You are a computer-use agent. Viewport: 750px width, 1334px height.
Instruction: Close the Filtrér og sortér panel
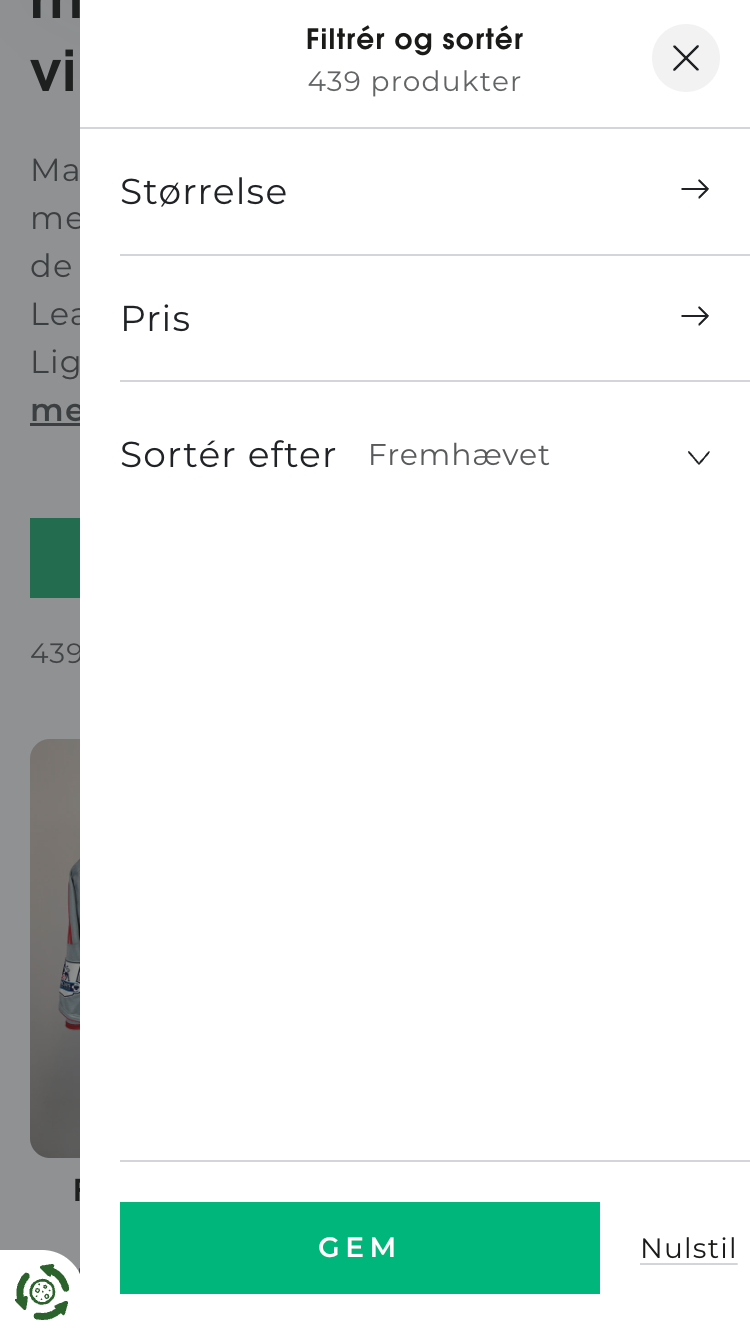(686, 58)
